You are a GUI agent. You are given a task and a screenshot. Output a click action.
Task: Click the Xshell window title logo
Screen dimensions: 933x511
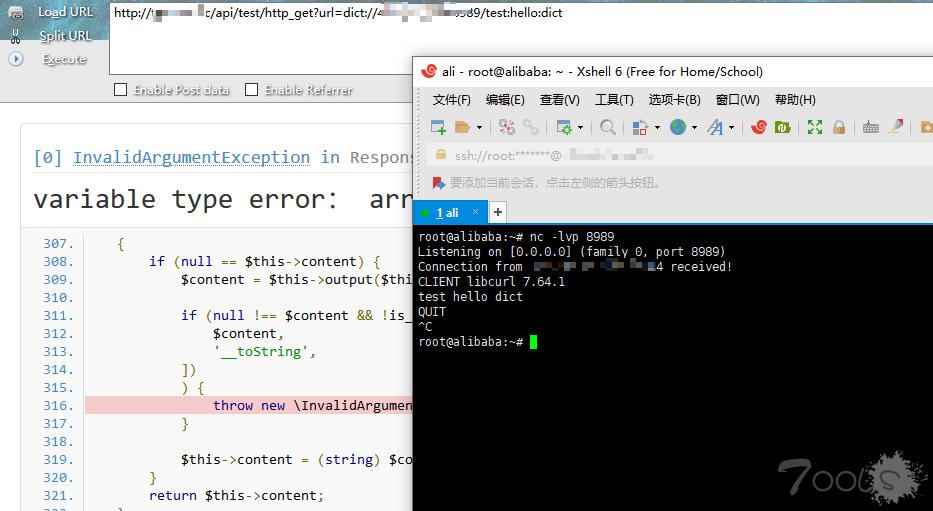[429, 71]
